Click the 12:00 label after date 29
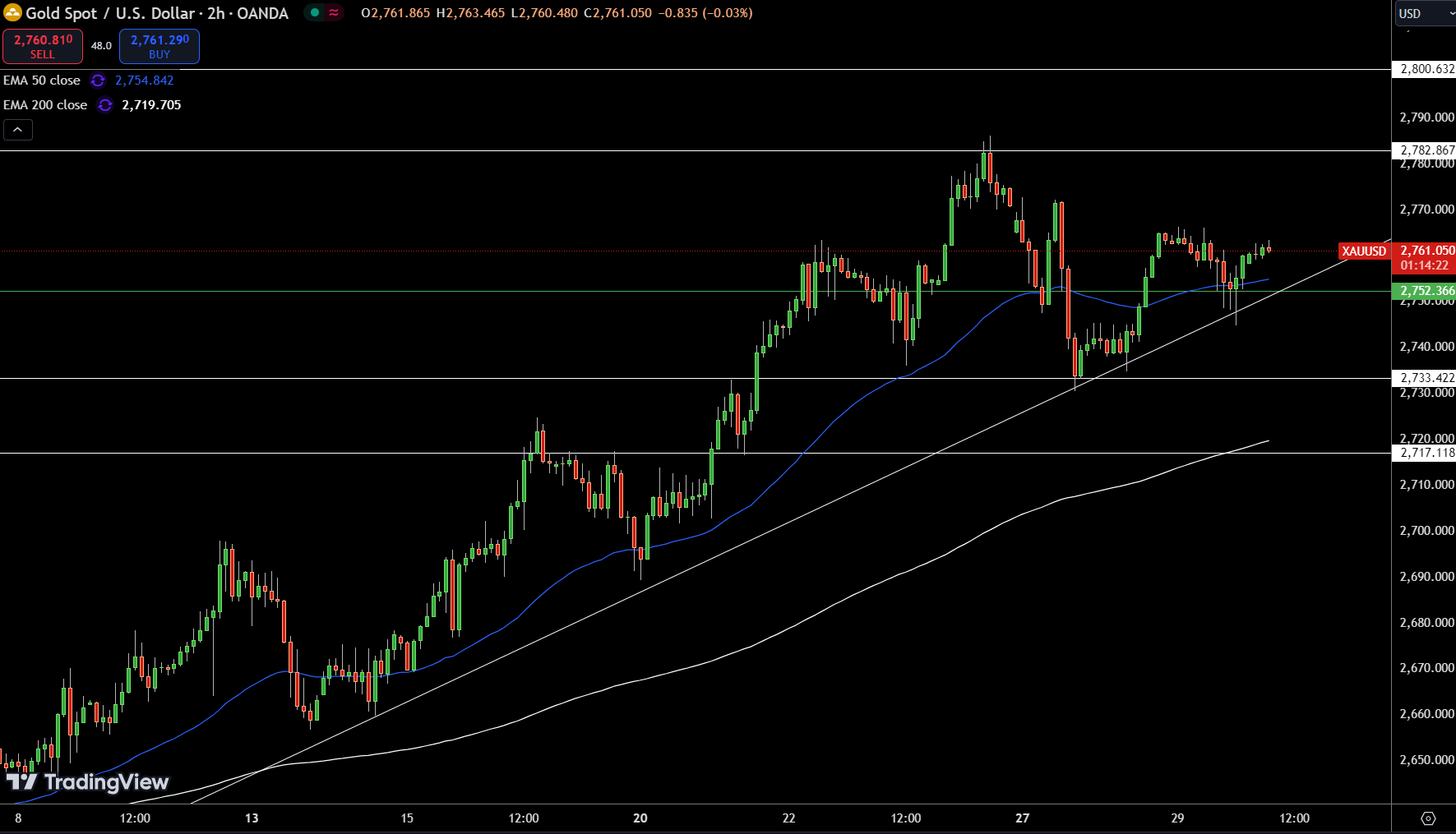1456x834 pixels. (x=1295, y=818)
